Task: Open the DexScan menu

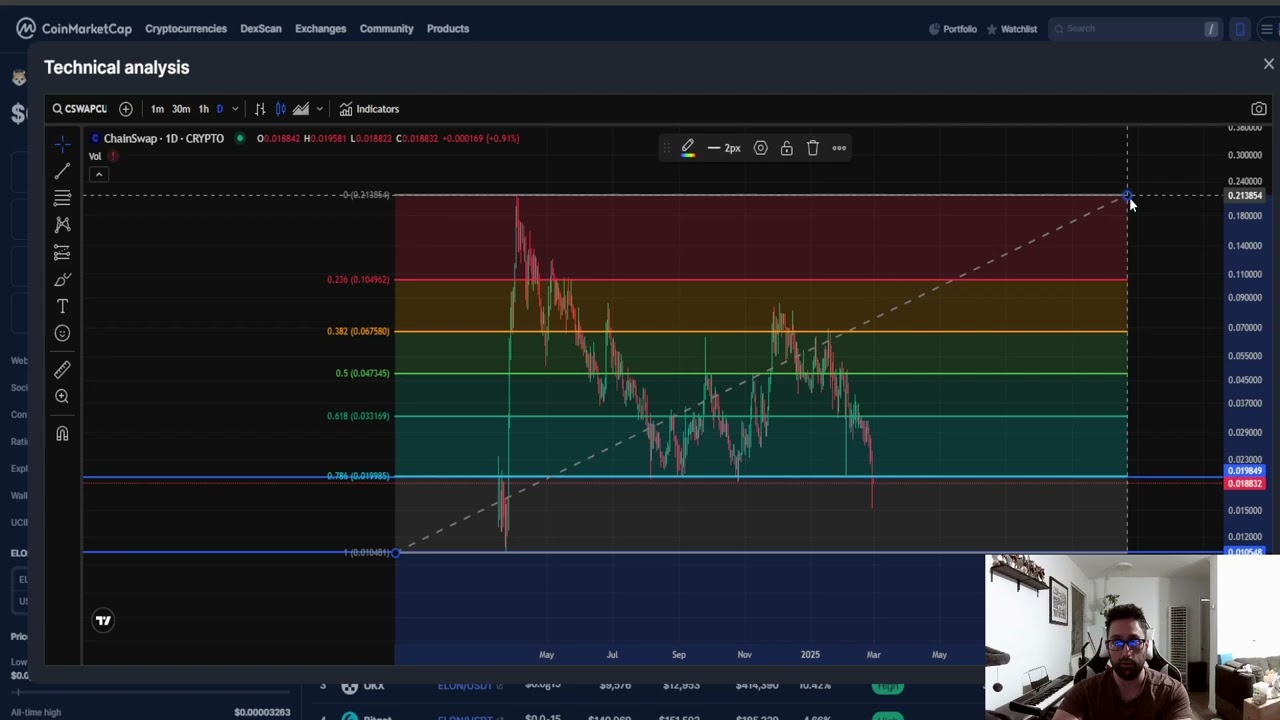Action: coord(261,28)
